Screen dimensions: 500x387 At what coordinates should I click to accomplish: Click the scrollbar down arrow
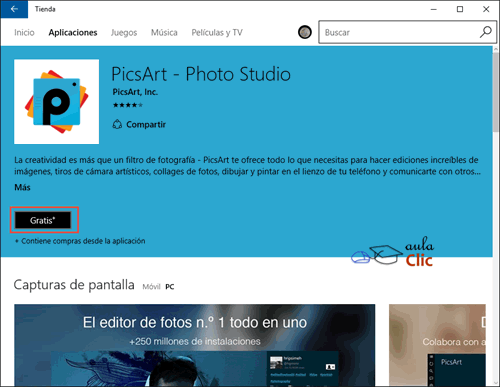(496, 382)
